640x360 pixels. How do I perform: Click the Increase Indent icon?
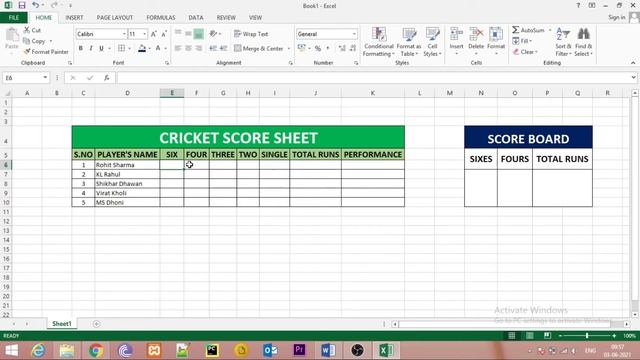coord(223,48)
